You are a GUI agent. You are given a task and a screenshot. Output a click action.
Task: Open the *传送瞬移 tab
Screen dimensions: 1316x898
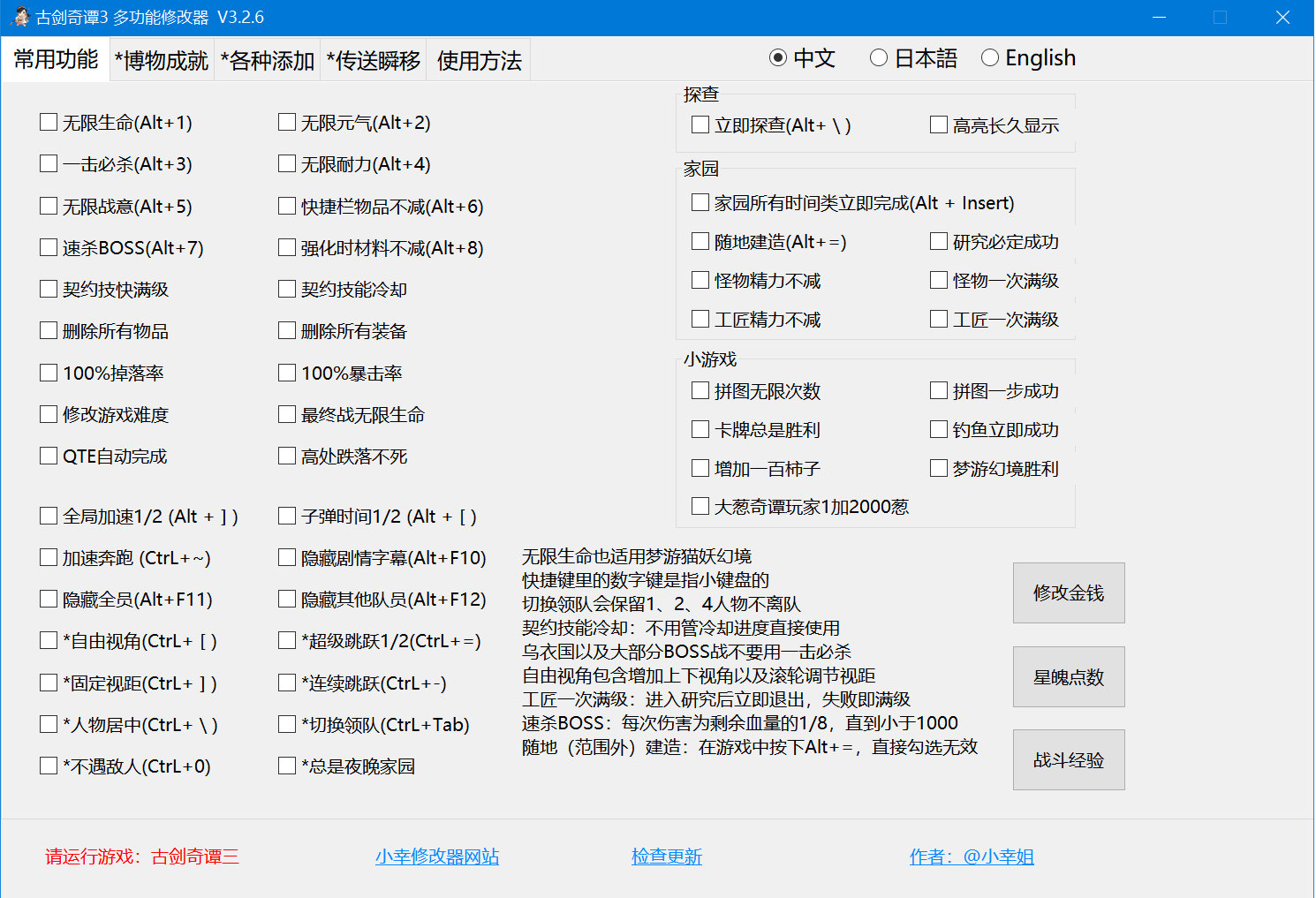pos(373,59)
